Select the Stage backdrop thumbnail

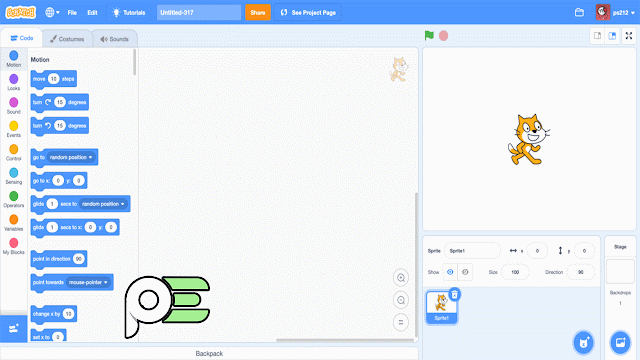pos(620,271)
